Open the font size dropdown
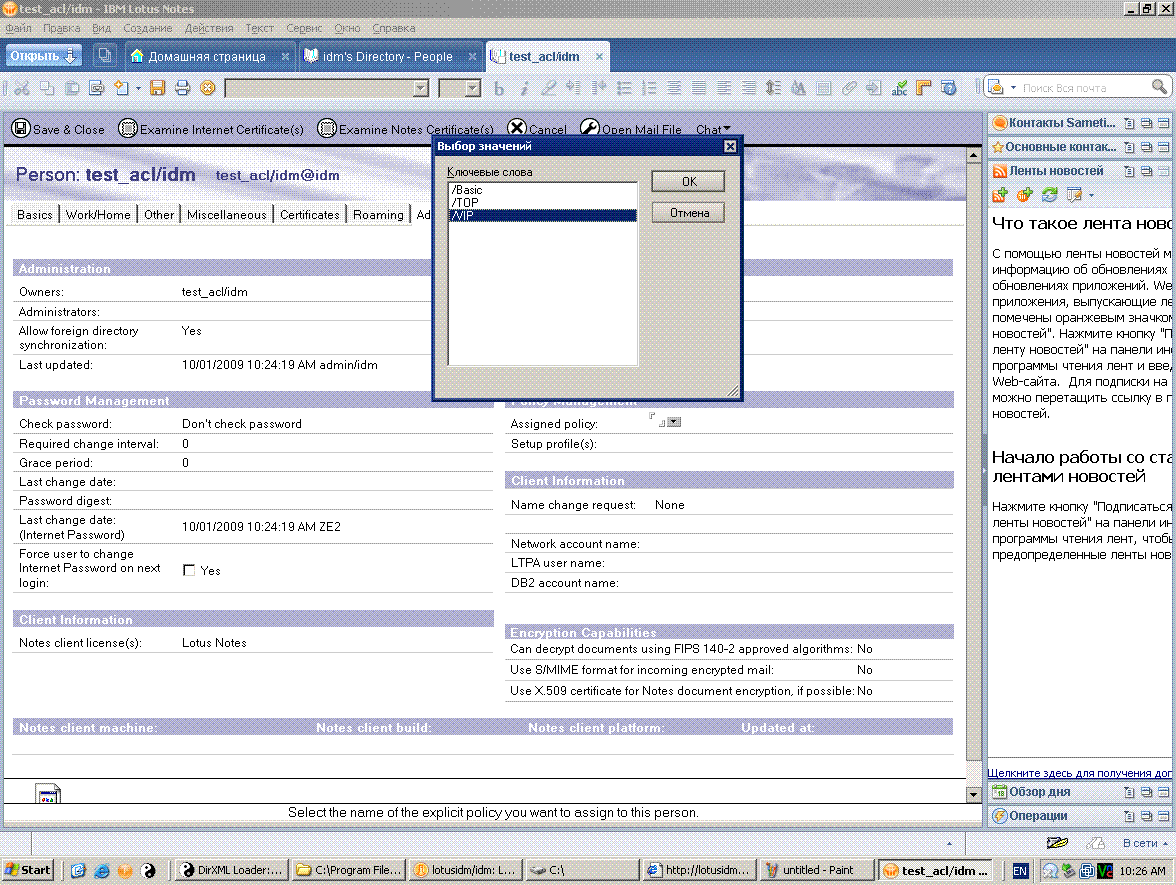The width and height of the screenshot is (1176, 885). 472,88
